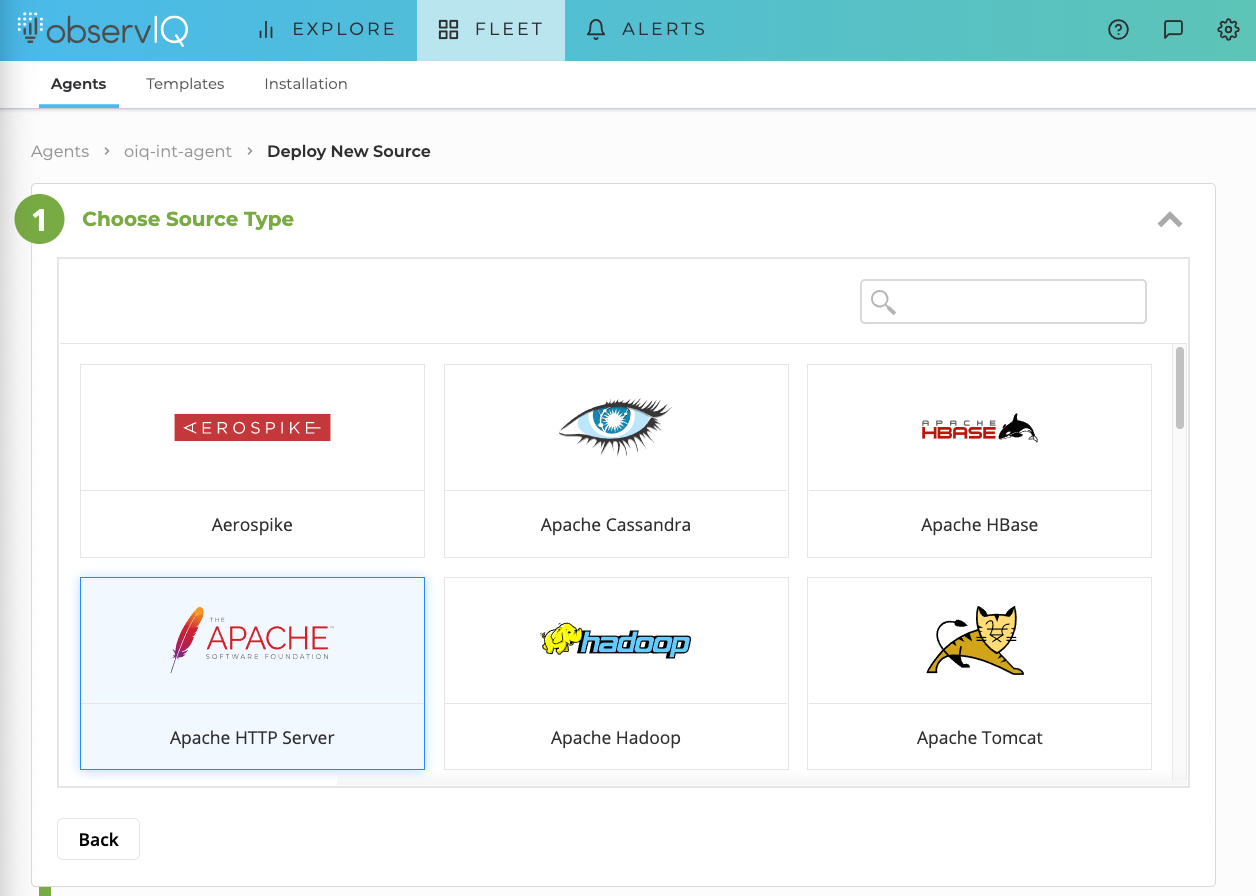The width and height of the screenshot is (1256, 896).
Task: Click the Explore bar chart icon
Action: click(x=266, y=30)
